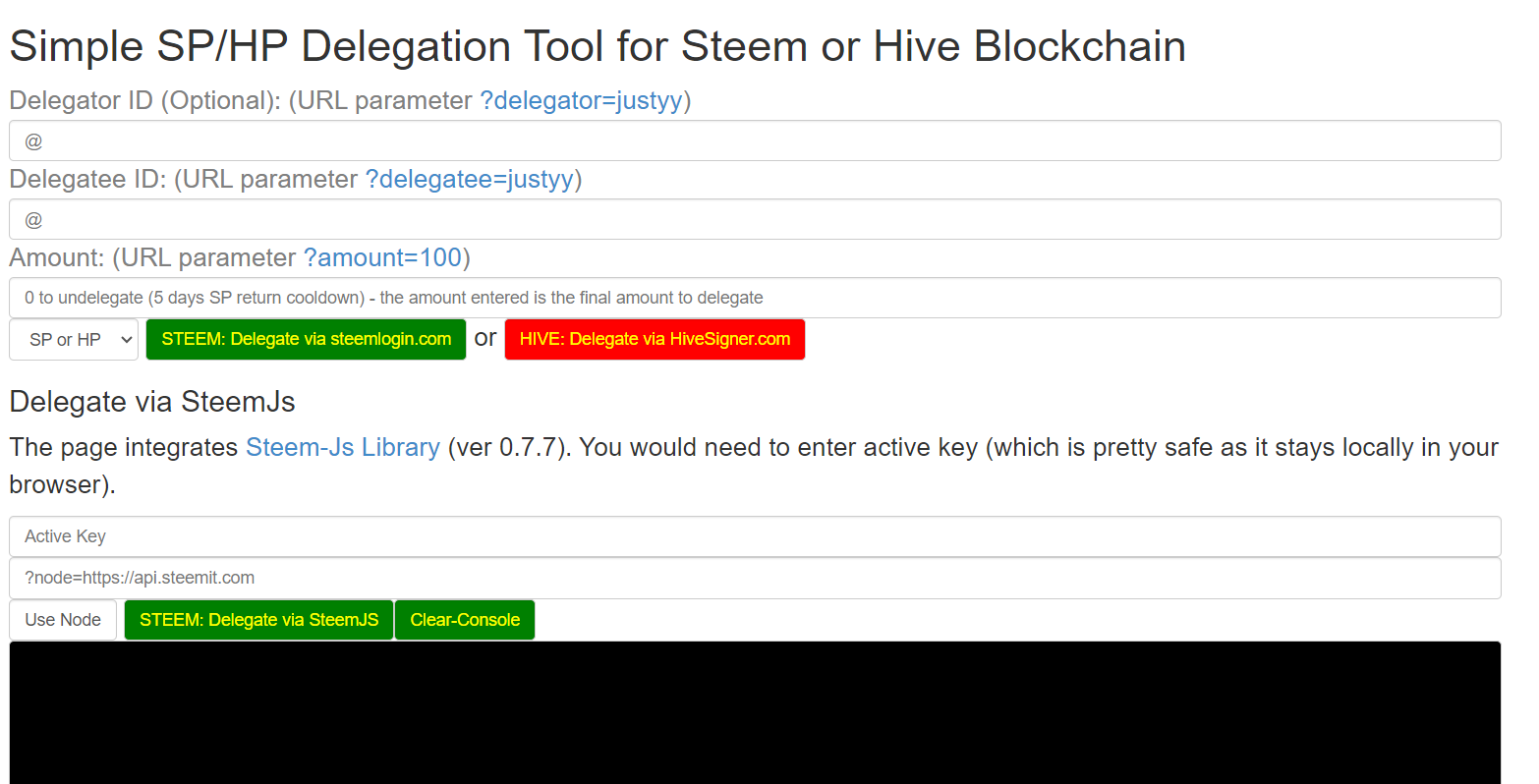Select the delegation amount input box
This screenshot has width=1539, height=784.
(755, 298)
